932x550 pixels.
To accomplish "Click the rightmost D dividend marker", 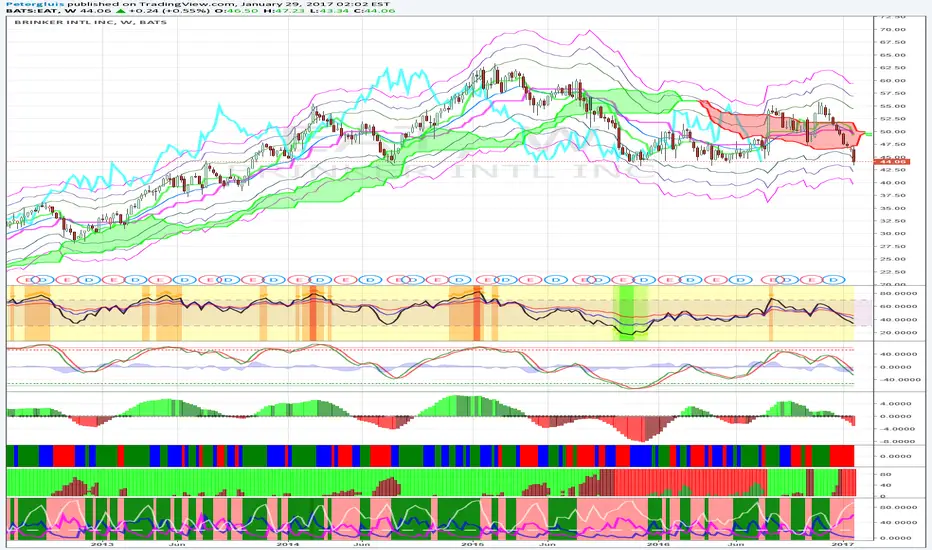I will (833, 279).
